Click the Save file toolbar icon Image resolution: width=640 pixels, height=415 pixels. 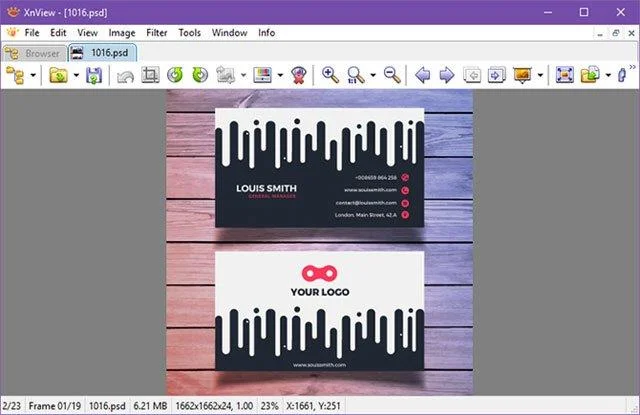(x=94, y=75)
